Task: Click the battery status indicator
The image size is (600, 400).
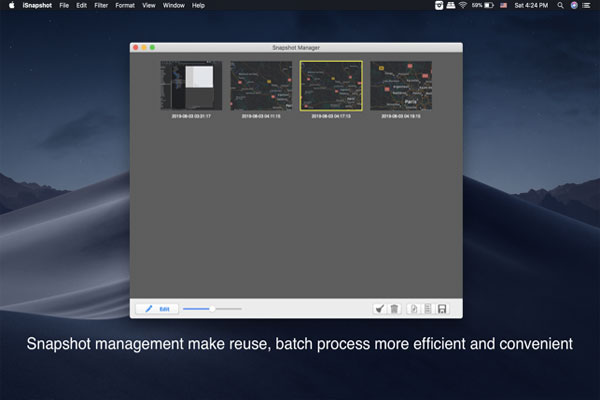Action: (487, 5)
